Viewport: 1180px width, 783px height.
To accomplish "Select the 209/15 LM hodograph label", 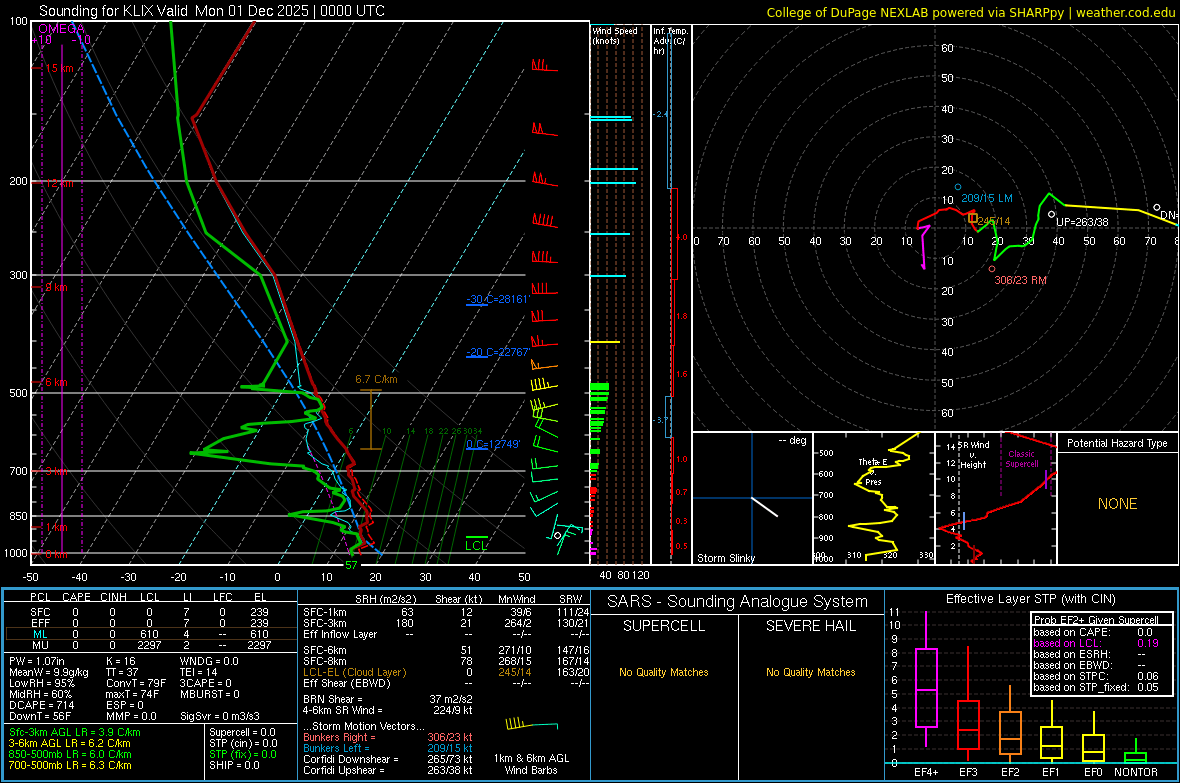I will click(x=987, y=198).
